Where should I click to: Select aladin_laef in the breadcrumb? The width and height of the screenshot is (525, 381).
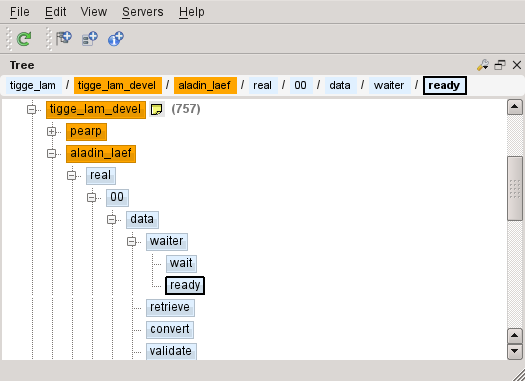coord(205,85)
